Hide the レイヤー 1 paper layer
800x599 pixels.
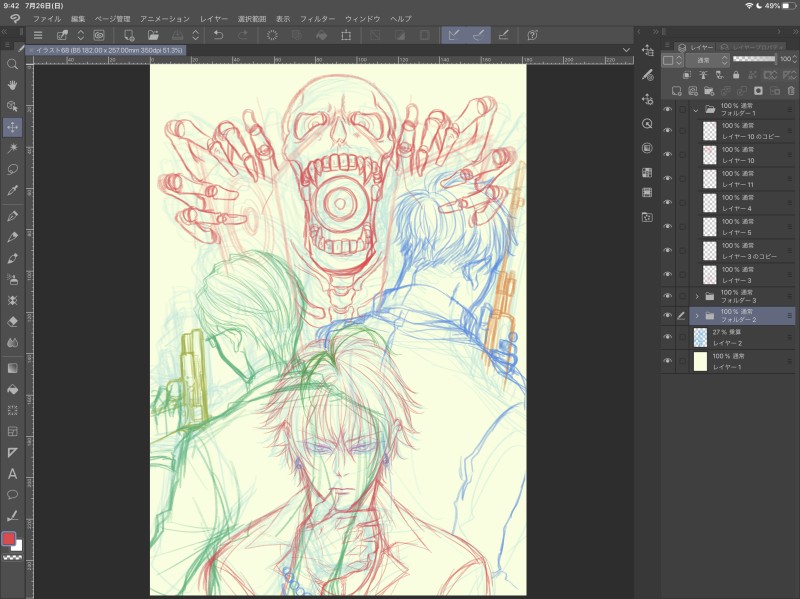667,361
